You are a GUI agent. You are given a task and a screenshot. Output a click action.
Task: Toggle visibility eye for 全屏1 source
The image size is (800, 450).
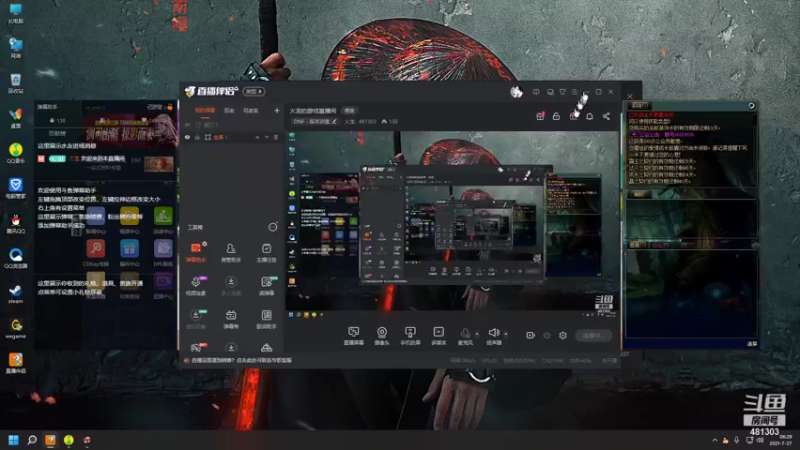click(x=187, y=137)
